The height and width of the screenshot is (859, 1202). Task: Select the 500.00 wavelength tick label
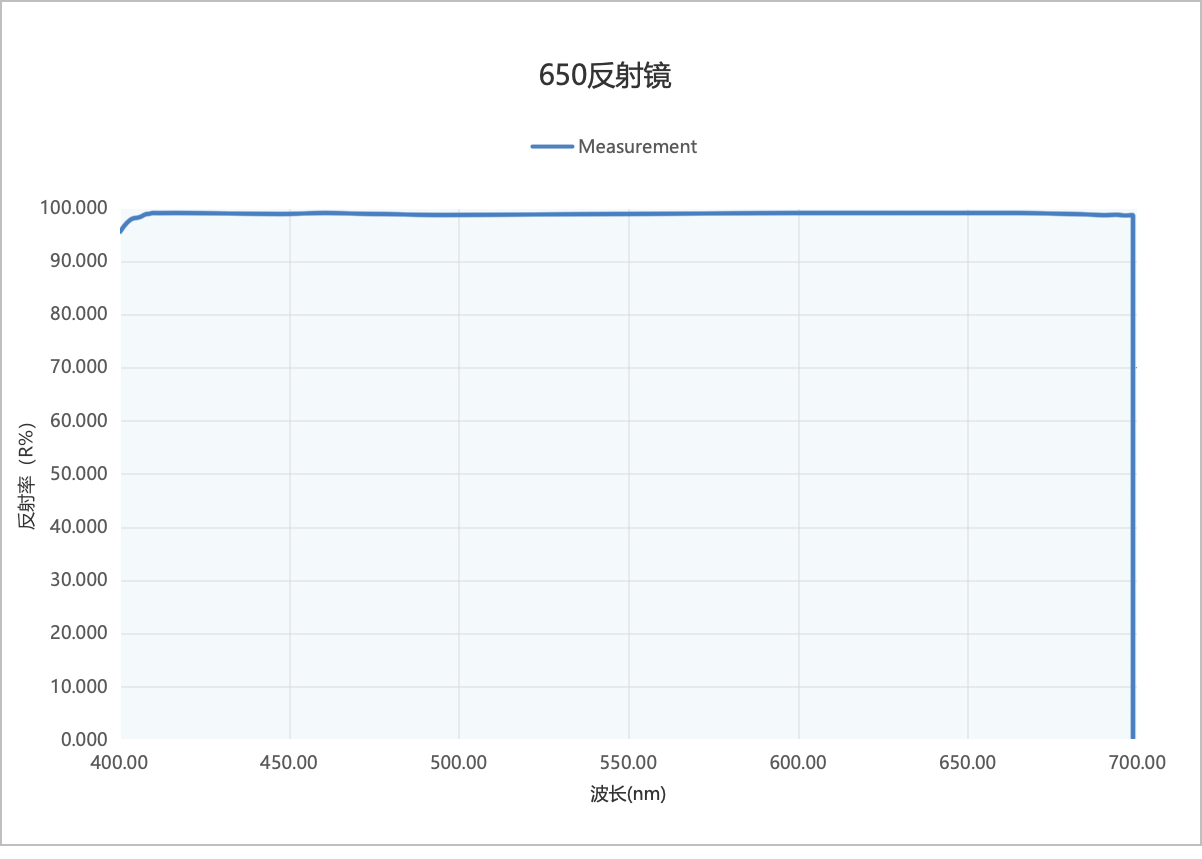[x=458, y=761]
